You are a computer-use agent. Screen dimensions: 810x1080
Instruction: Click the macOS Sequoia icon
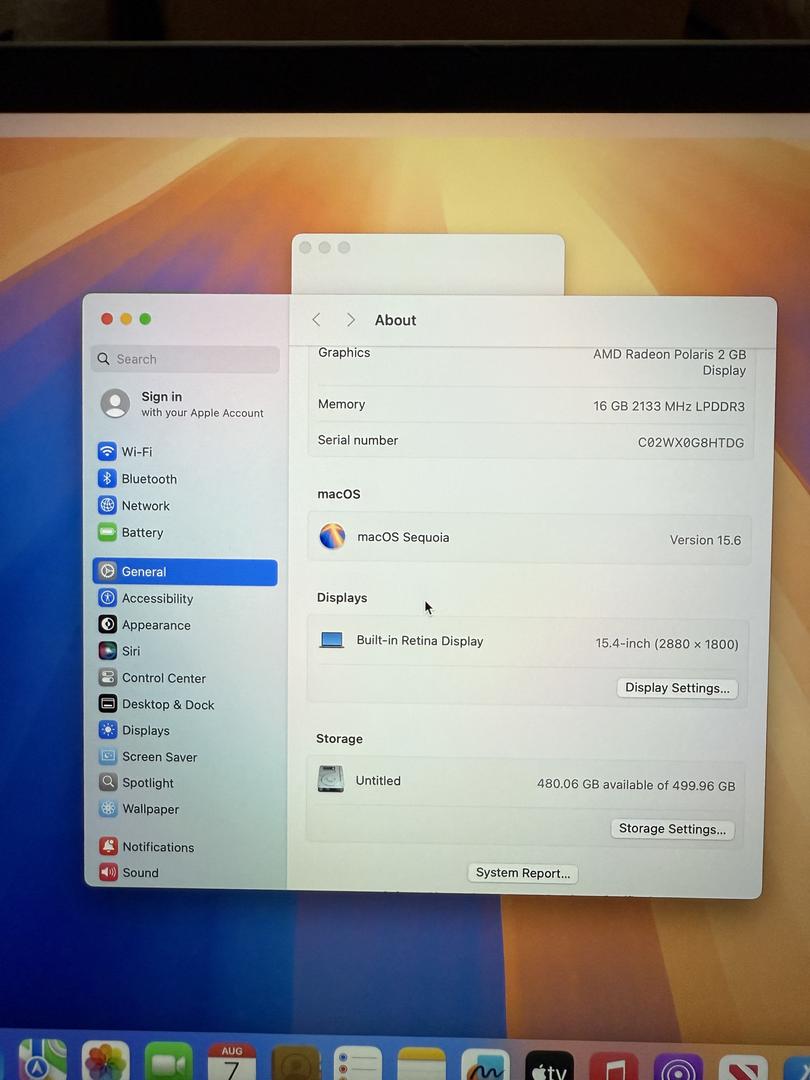tap(332, 537)
